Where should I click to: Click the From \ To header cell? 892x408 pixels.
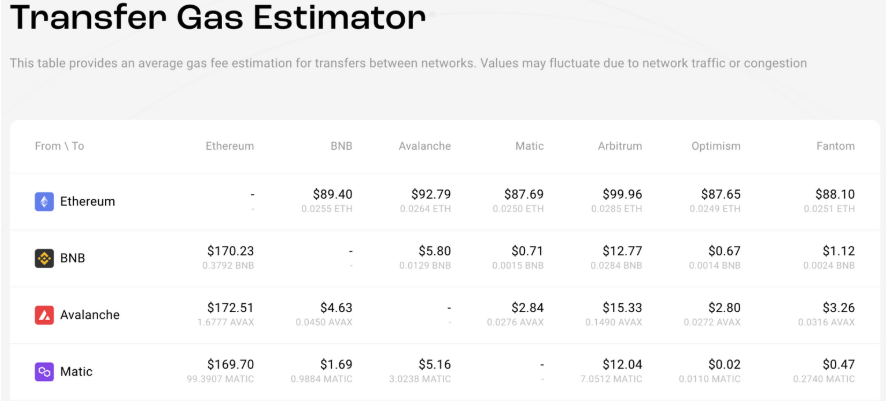(59, 146)
